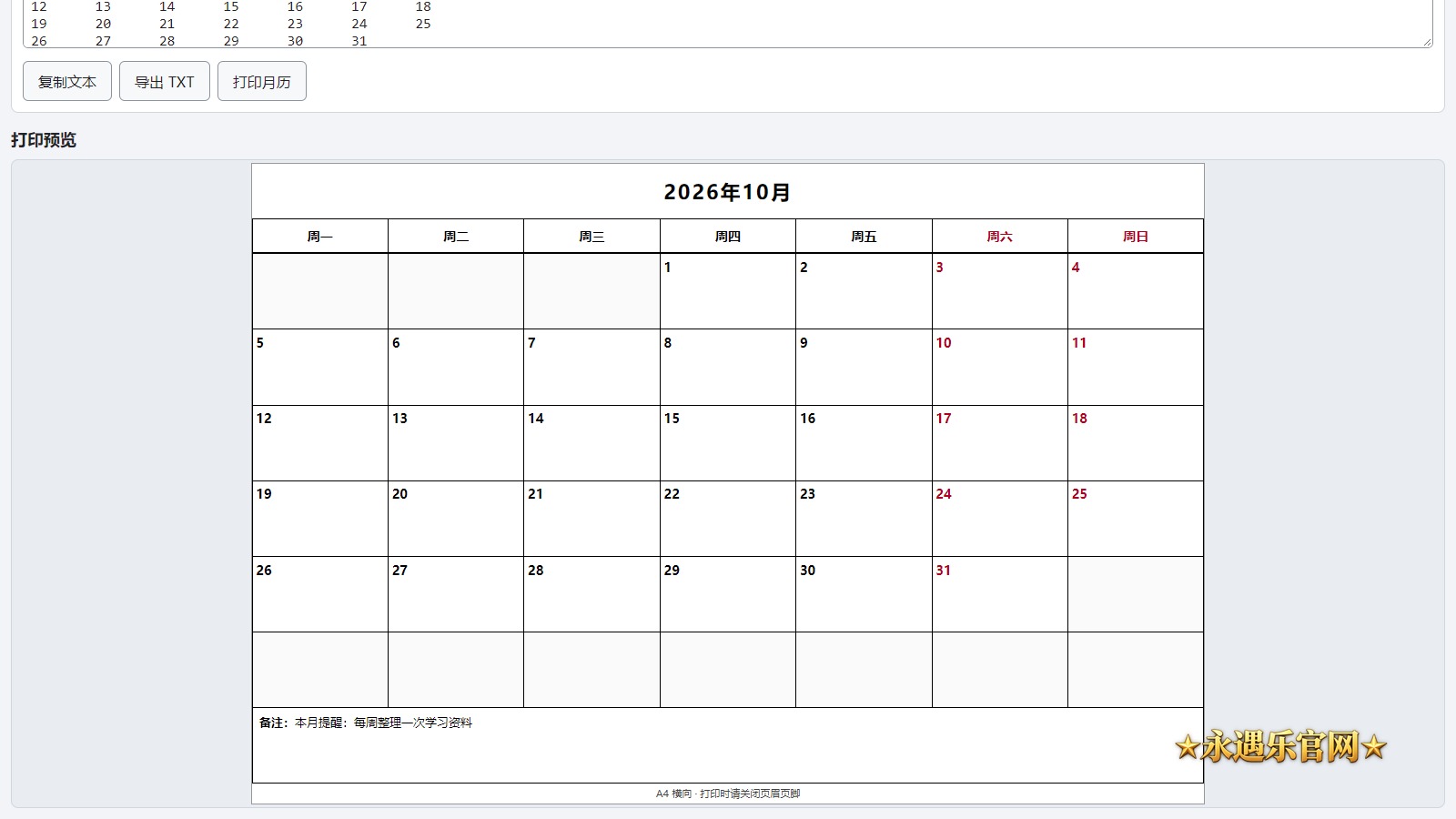This screenshot has width=1456, height=819.
Task: Grab the textarea resize handle corner
Action: (1427, 42)
